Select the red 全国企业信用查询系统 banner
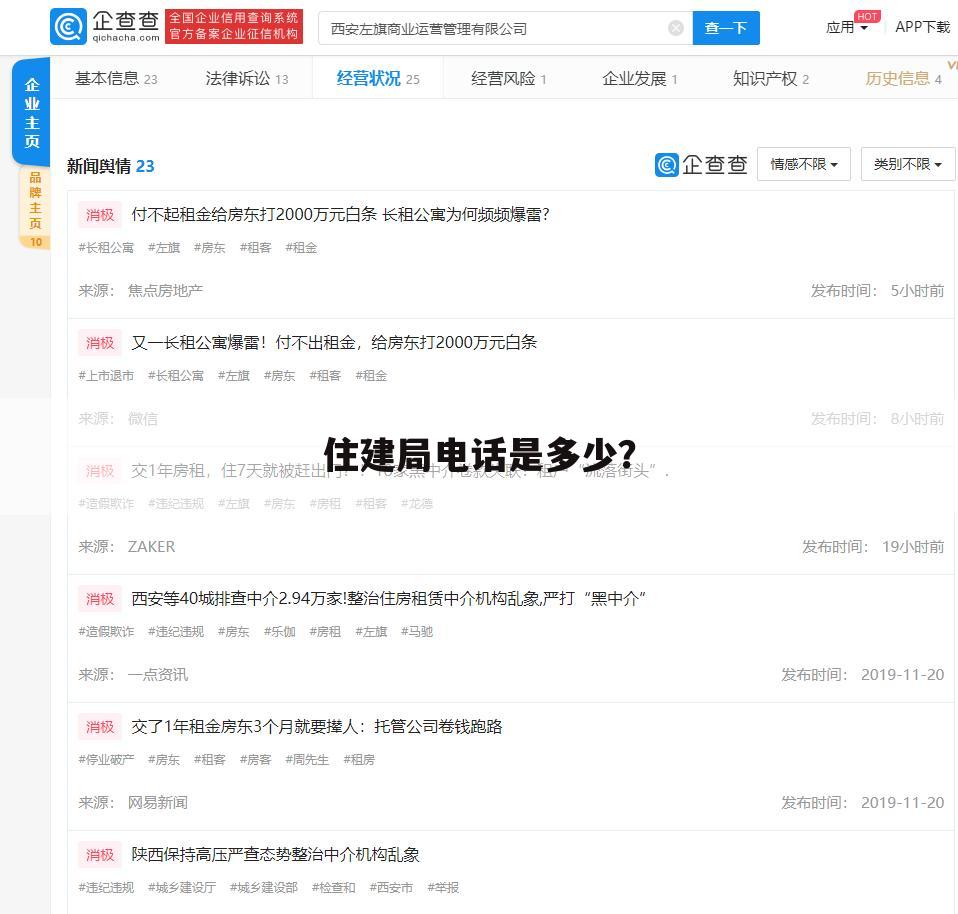The height and width of the screenshot is (914, 958). pos(234,26)
